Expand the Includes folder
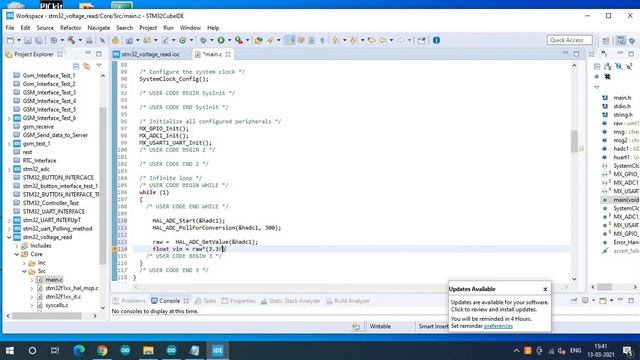The image size is (640, 360). (17, 246)
